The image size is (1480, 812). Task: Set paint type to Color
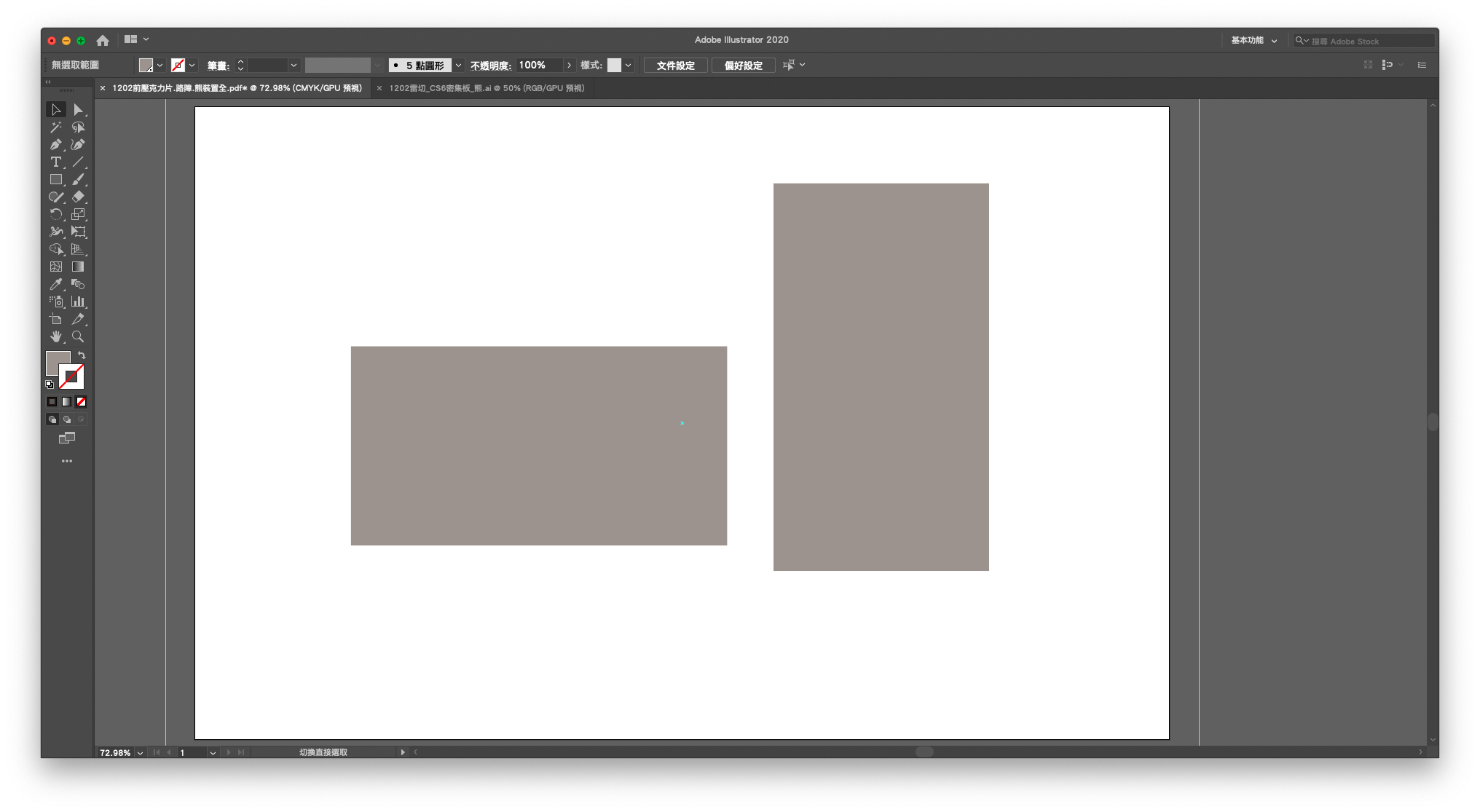52,402
